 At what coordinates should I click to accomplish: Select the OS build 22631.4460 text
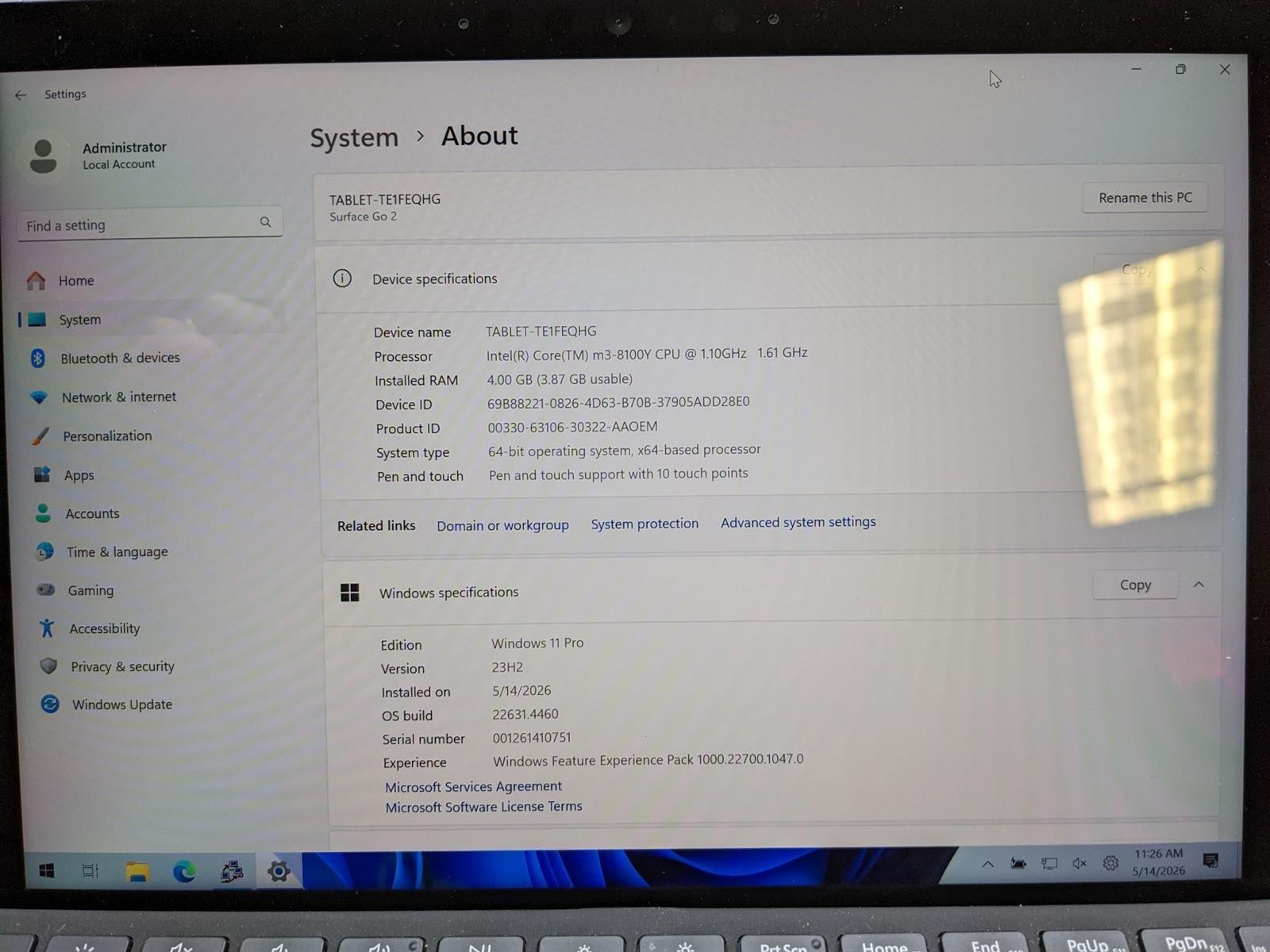tap(525, 714)
